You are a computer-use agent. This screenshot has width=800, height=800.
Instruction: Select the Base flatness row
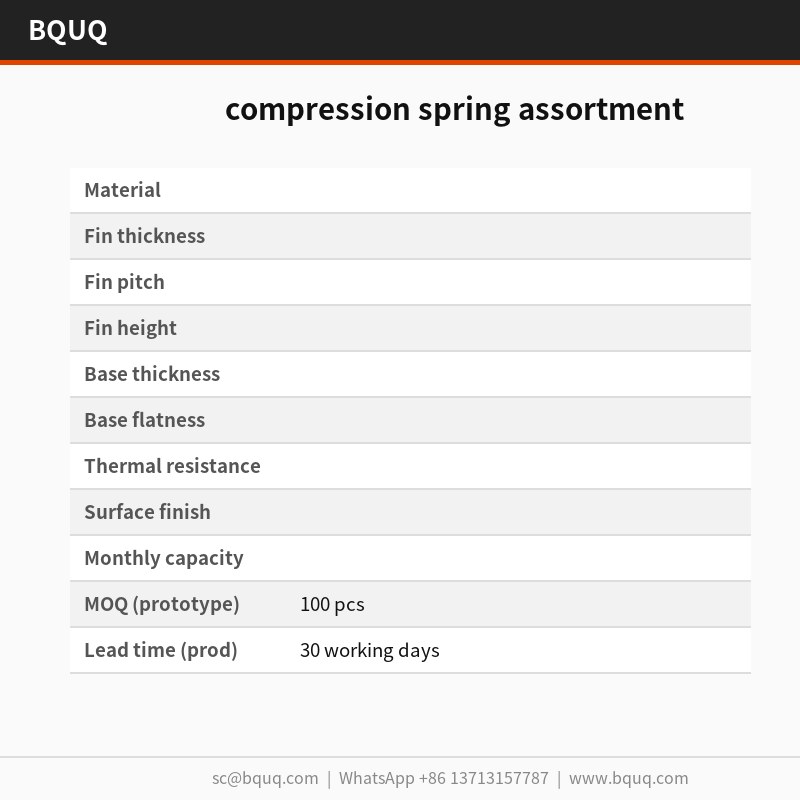click(x=410, y=420)
